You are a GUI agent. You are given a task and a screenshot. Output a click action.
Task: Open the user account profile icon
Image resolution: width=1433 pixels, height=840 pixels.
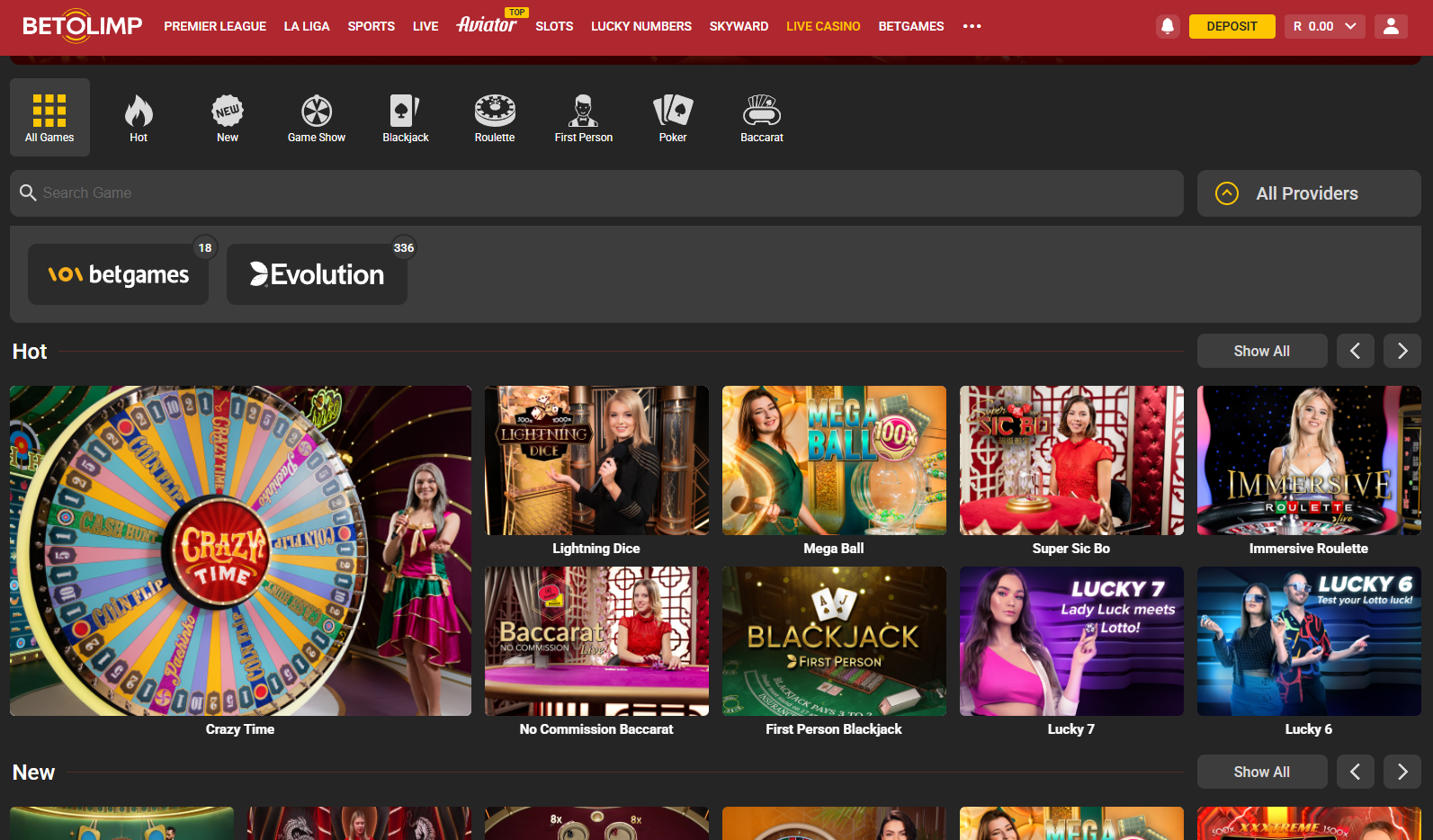pyautogui.click(x=1391, y=26)
